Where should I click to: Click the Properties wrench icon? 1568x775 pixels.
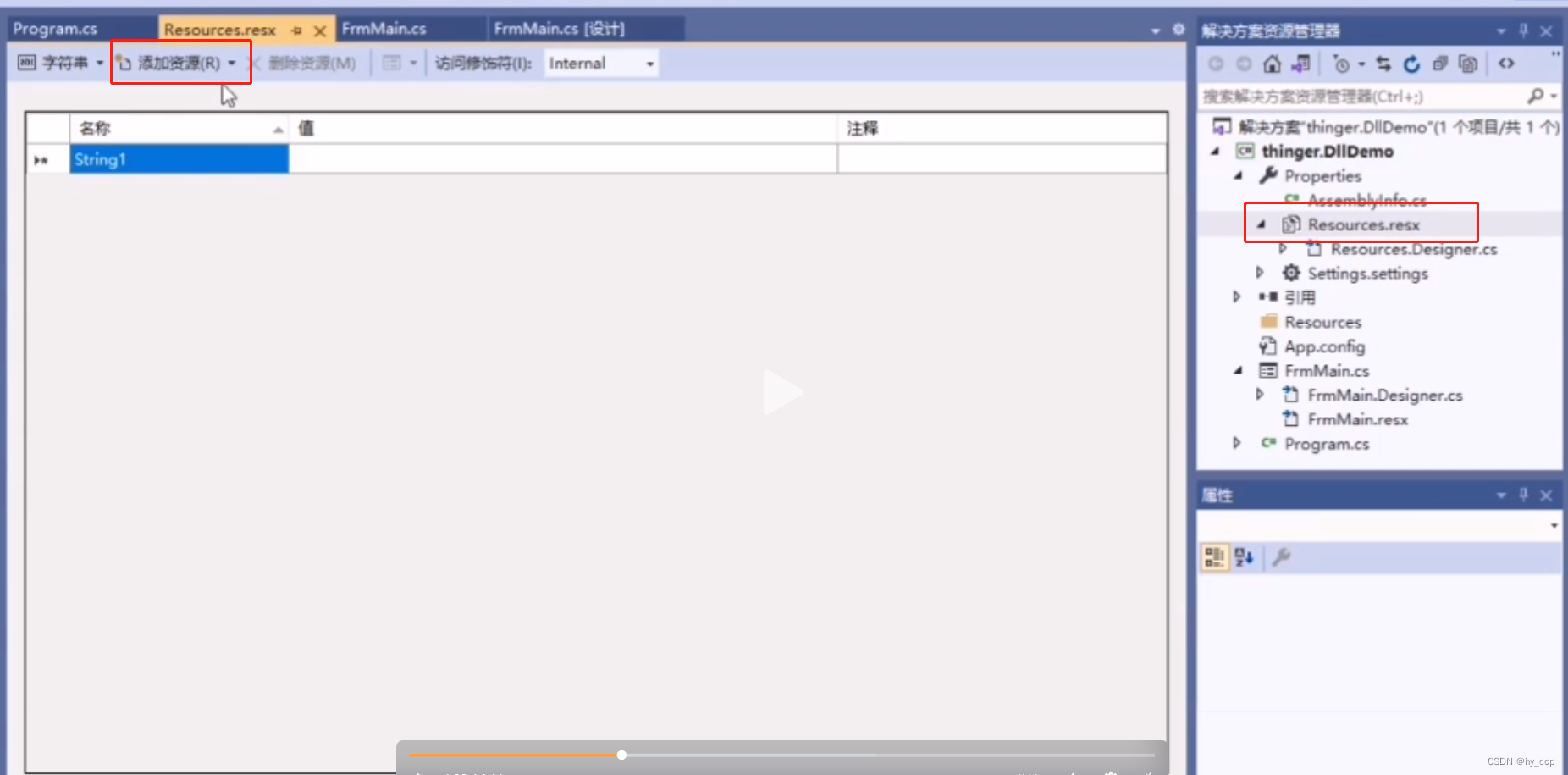tap(1281, 557)
